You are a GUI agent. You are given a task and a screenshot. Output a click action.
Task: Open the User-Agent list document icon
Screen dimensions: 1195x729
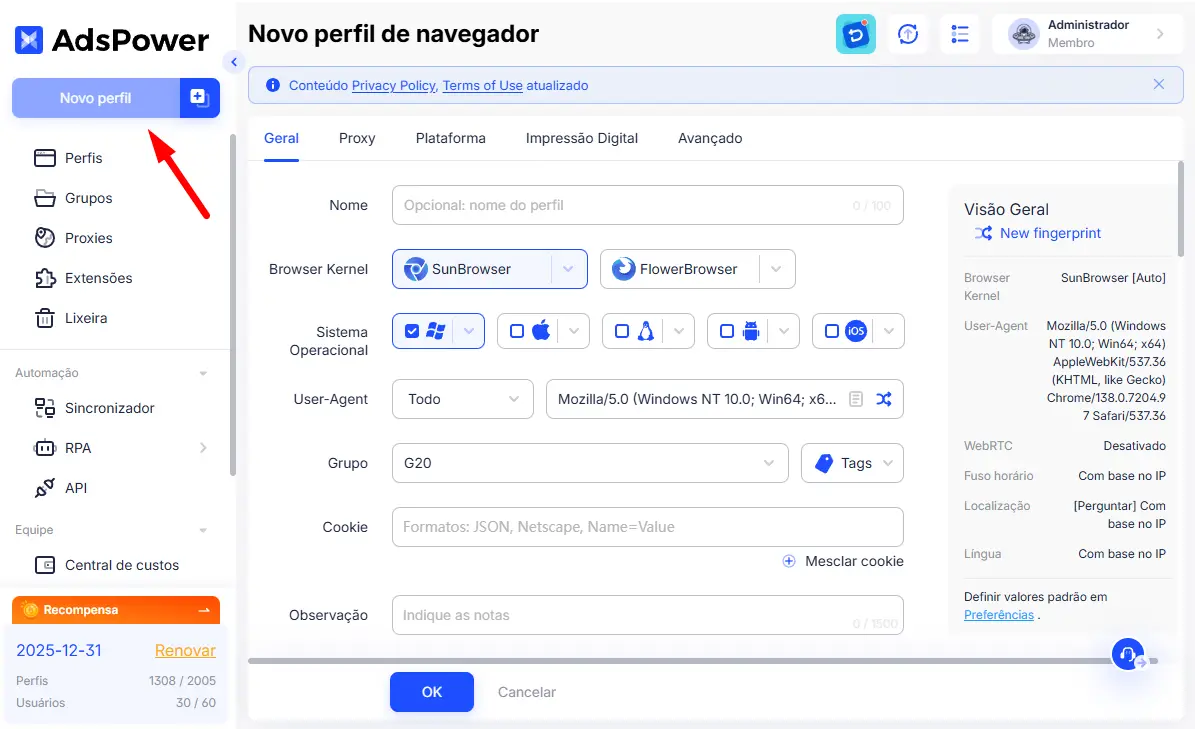[856, 399]
